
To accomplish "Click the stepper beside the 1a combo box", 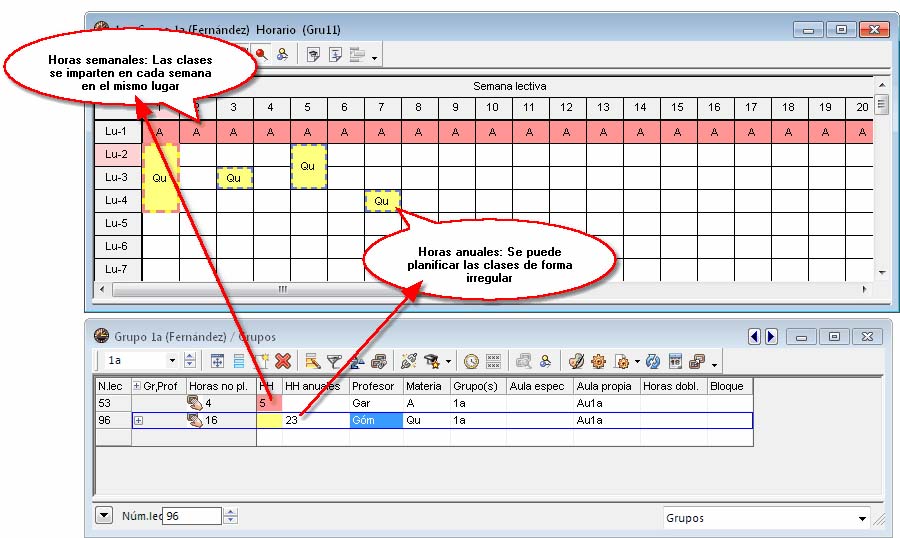I will click(189, 361).
